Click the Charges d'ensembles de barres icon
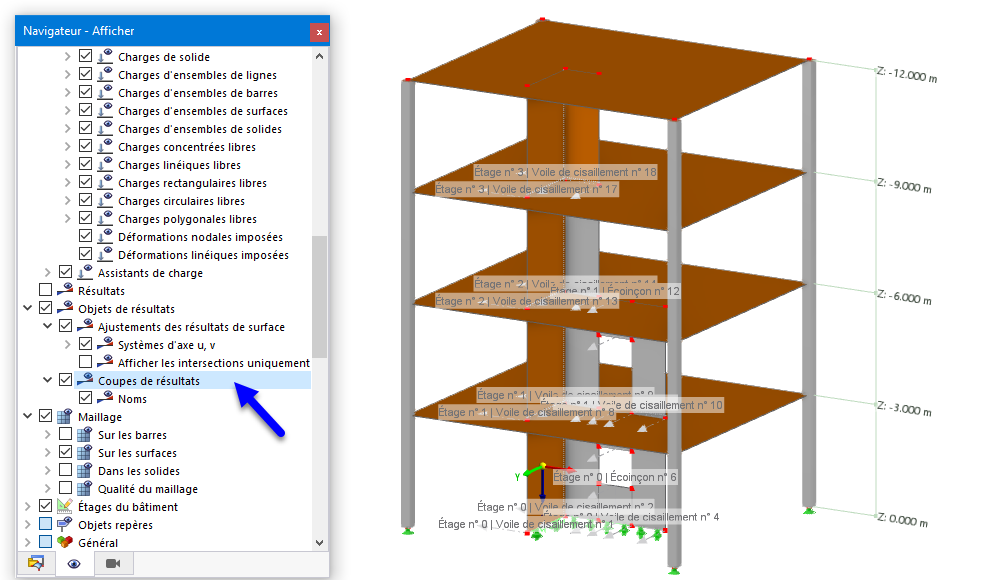 click(x=105, y=92)
